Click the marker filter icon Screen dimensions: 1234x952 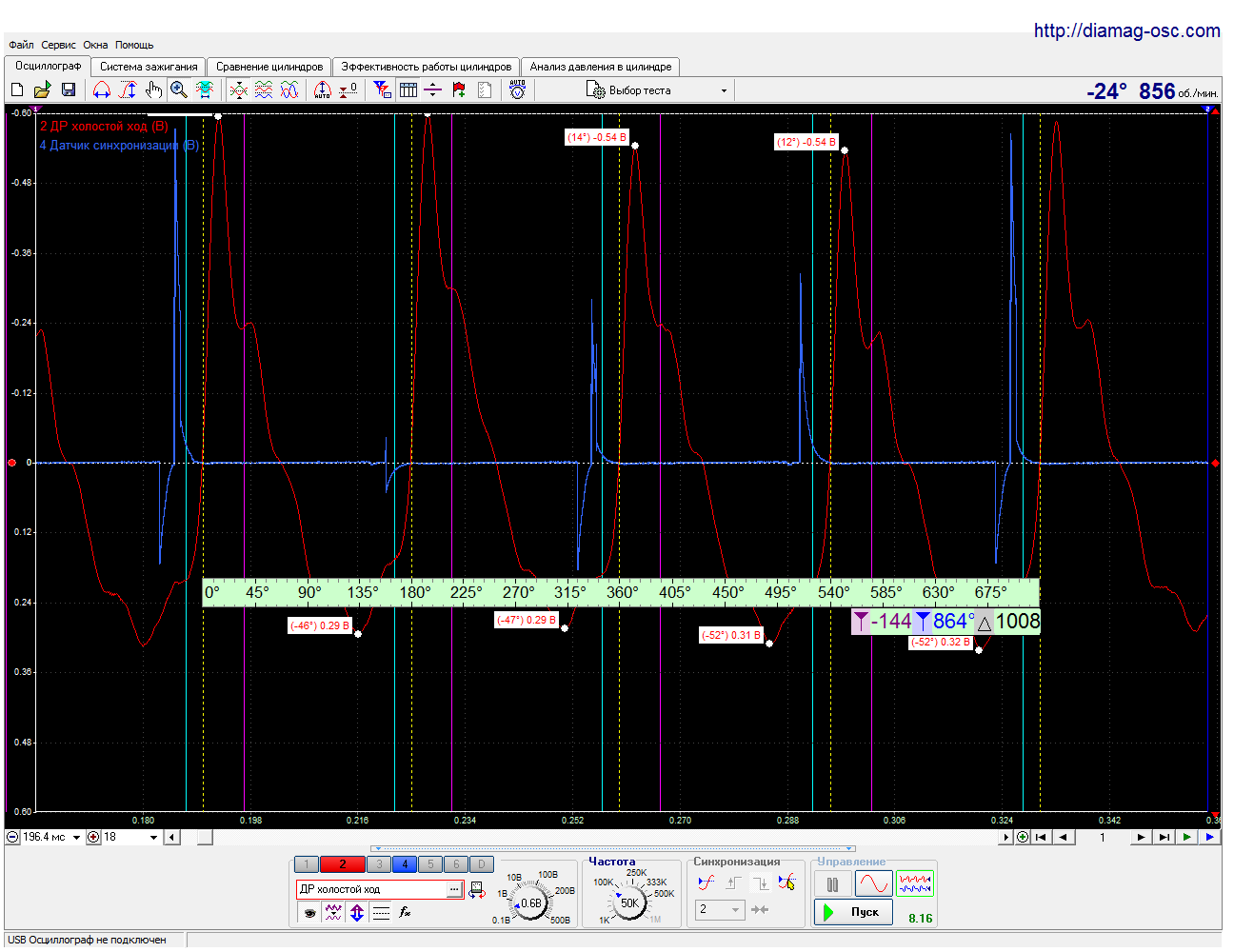(382, 89)
